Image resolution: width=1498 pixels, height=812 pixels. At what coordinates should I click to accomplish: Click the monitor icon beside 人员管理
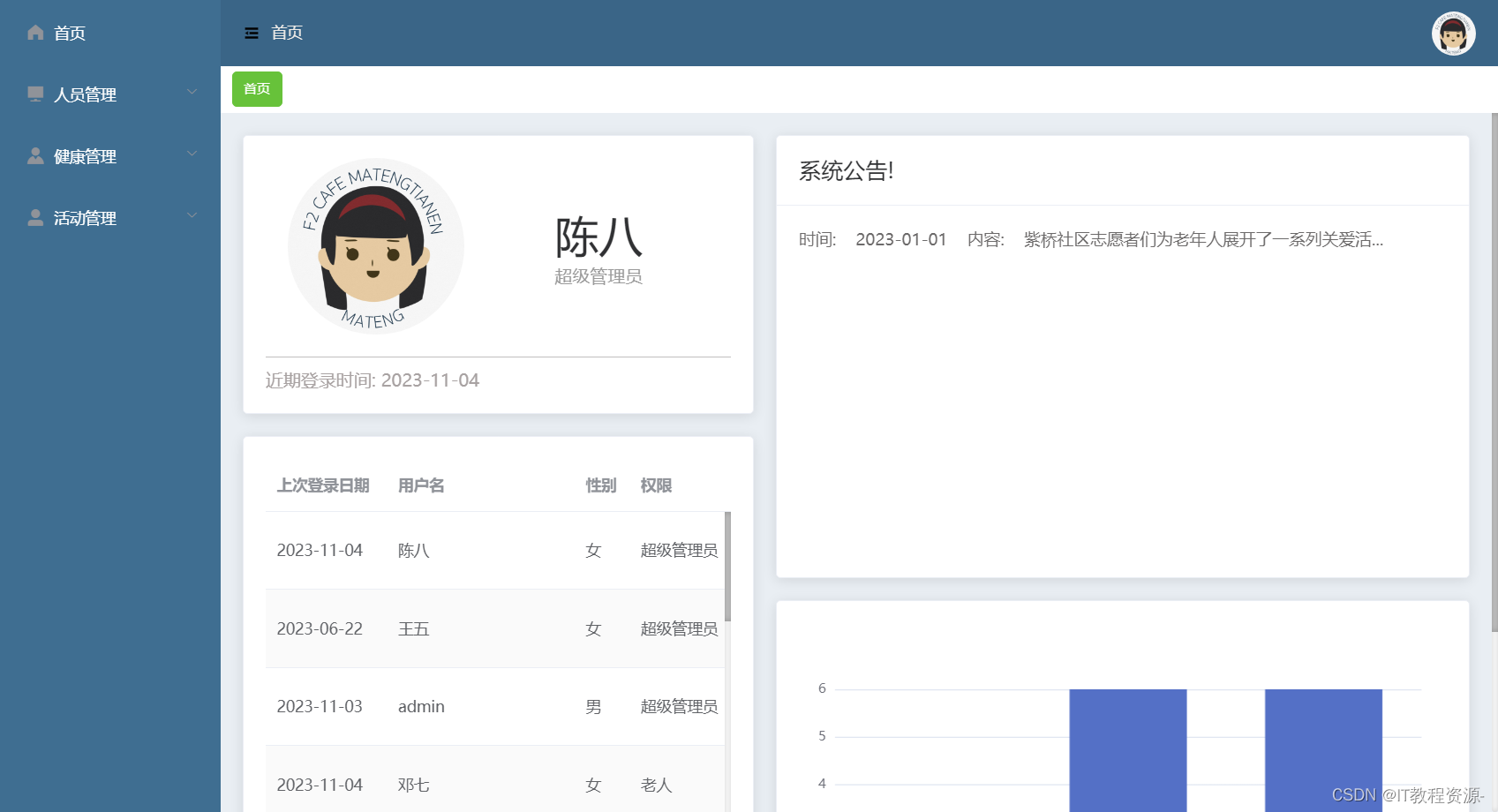[35, 94]
